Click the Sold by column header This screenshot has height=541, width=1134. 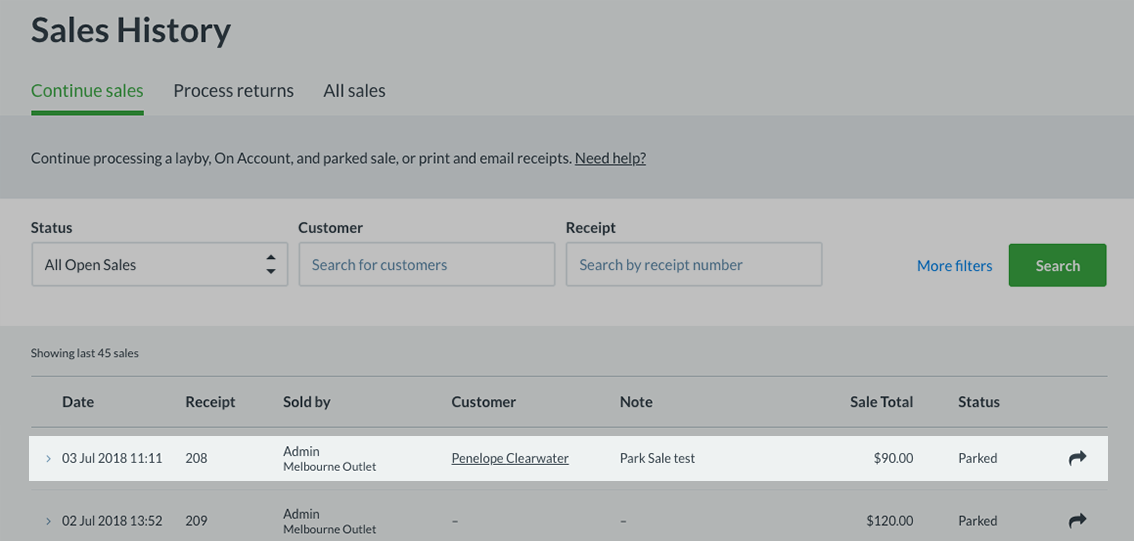click(x=306, y=402)
